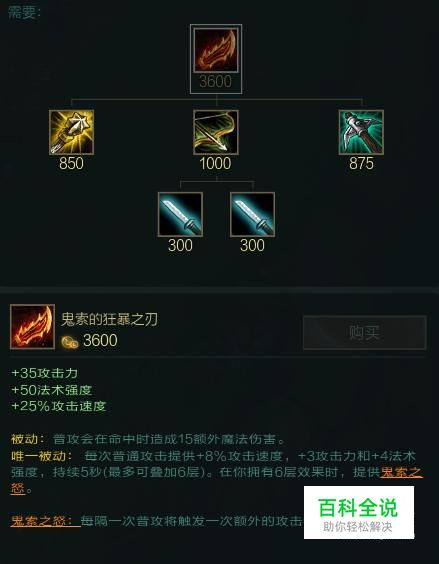The image size is (439, 564).
Task: Select Guinsoo's Rageblade icon atop the recipe tree
Action: (216, 50)
